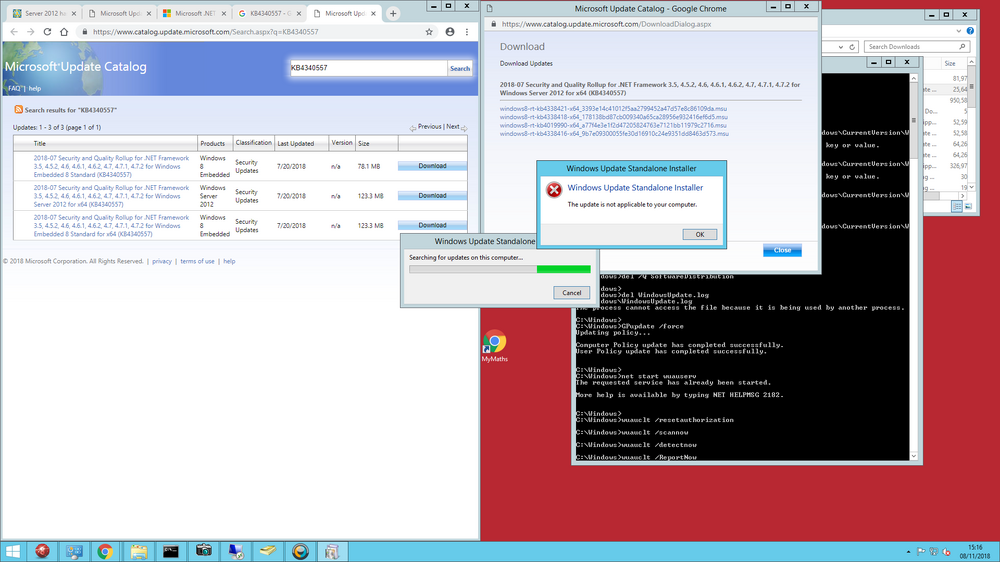
Task: Click OK in the 'not applicable' error dialog
Action: pos(700,235)
